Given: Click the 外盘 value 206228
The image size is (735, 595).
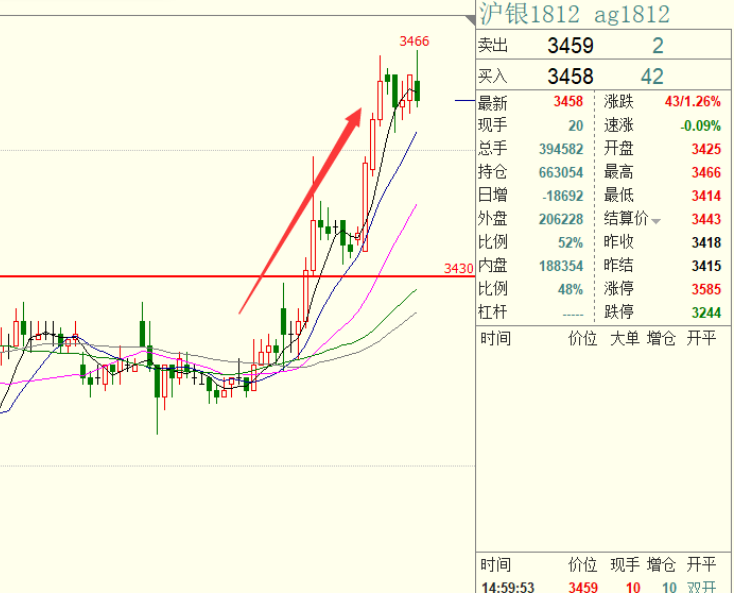Looking at the screenshot, I should [x=561, y=219].
